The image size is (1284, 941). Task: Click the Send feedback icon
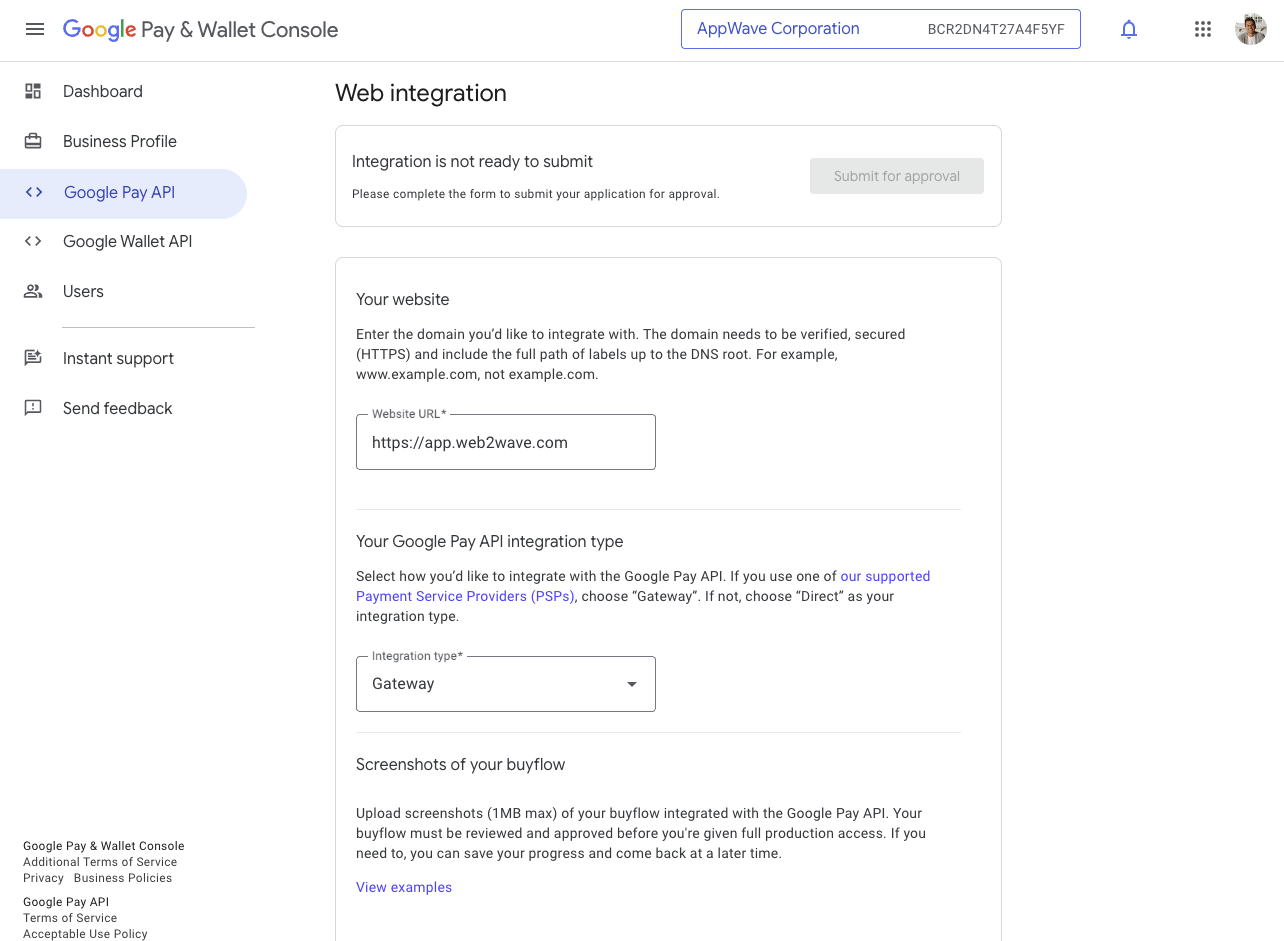coord(33,408)
